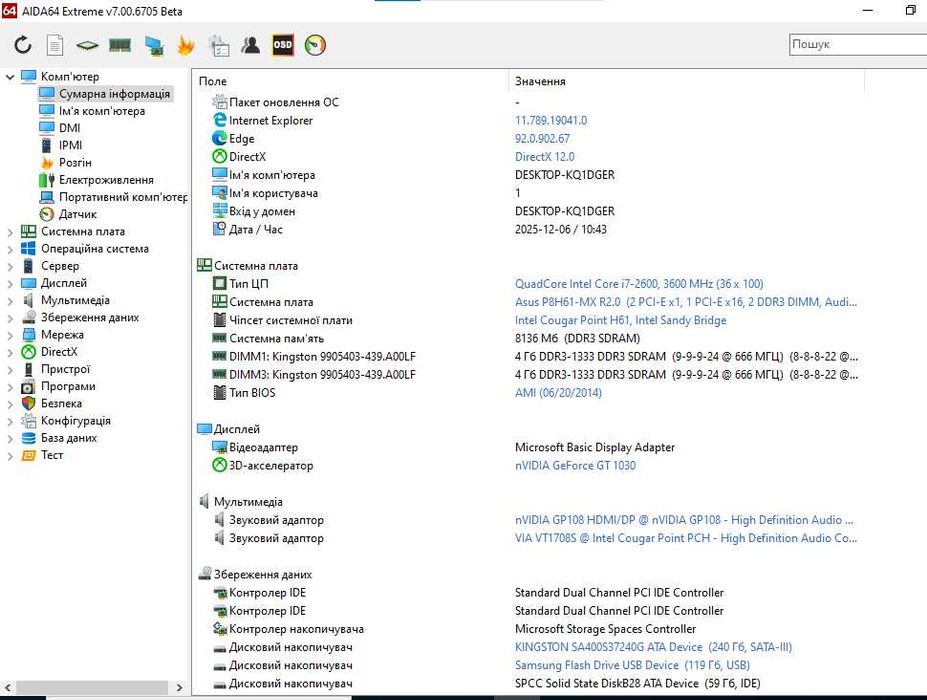Image resolution: width=927 pixels, height=700 pixels.
Task: Expand the Операційна система tree node
Action: (10, 249)
